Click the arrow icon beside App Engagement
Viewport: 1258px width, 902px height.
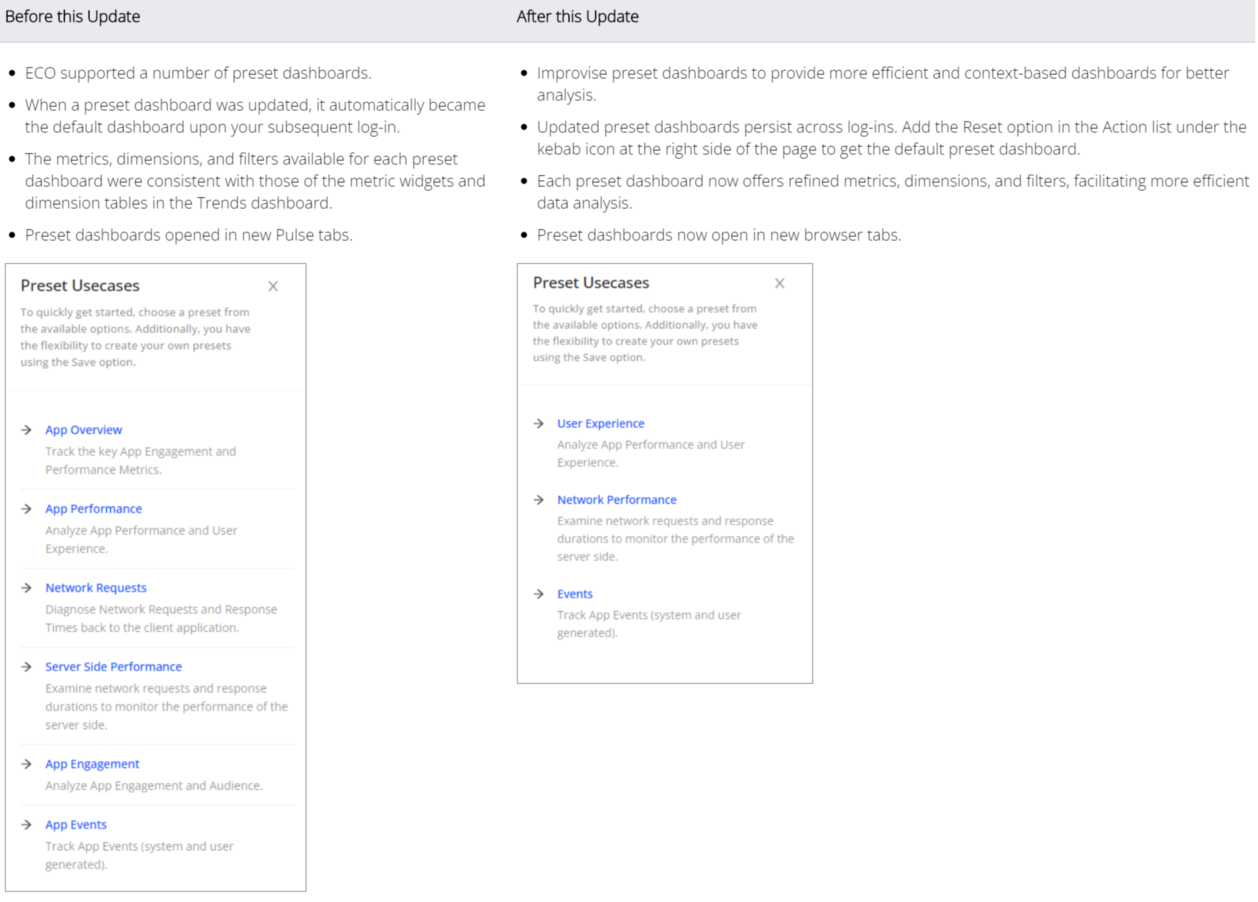pyautogui.click(x=27, y=764)
